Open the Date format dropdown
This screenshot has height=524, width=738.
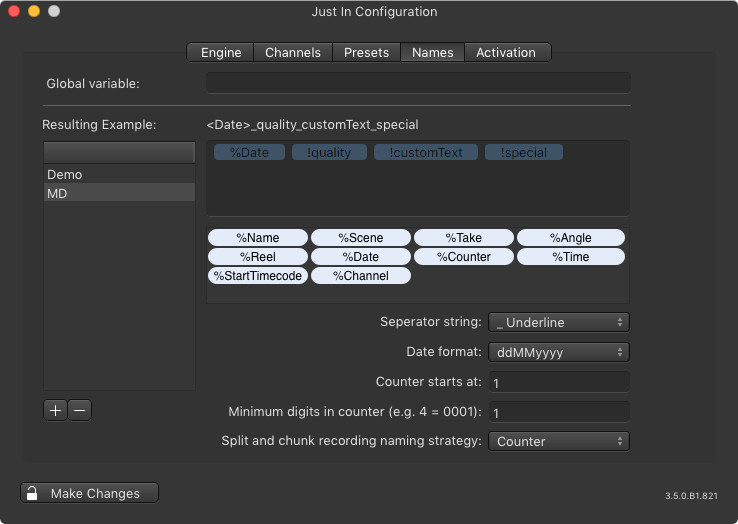(559, 352)
